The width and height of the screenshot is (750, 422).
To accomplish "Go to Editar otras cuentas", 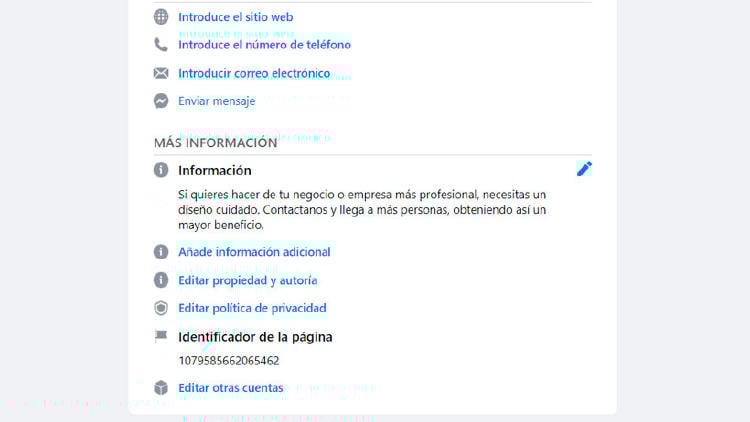I will pos(230,387).
